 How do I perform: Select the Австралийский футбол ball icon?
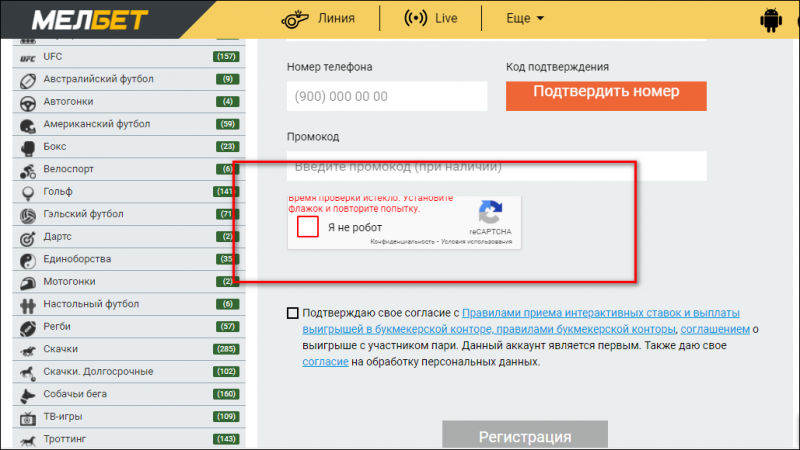(28, 81)
